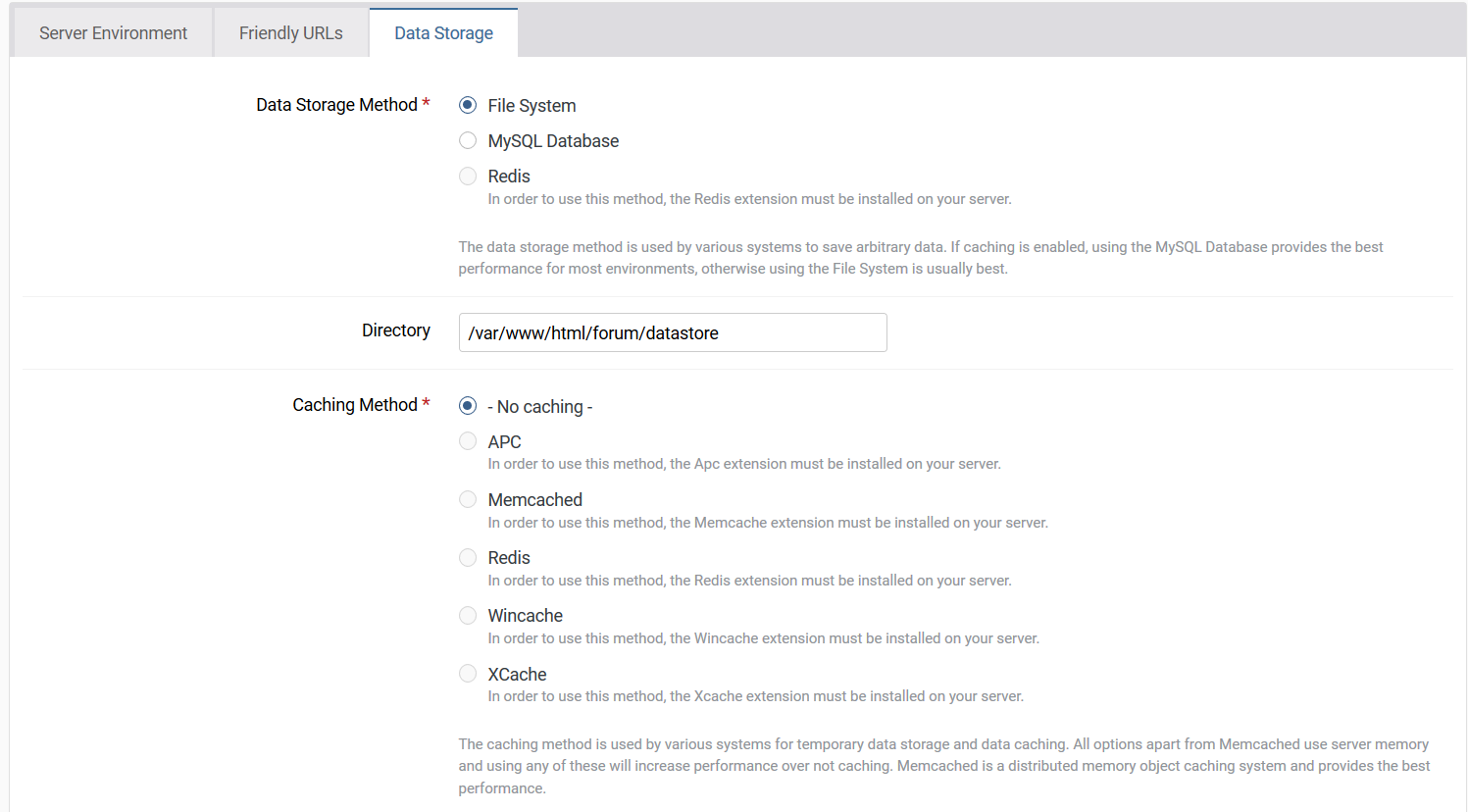Choose Redis as caching method
The width and height of the screenshot is (1468, 812).
click(468, 557)
